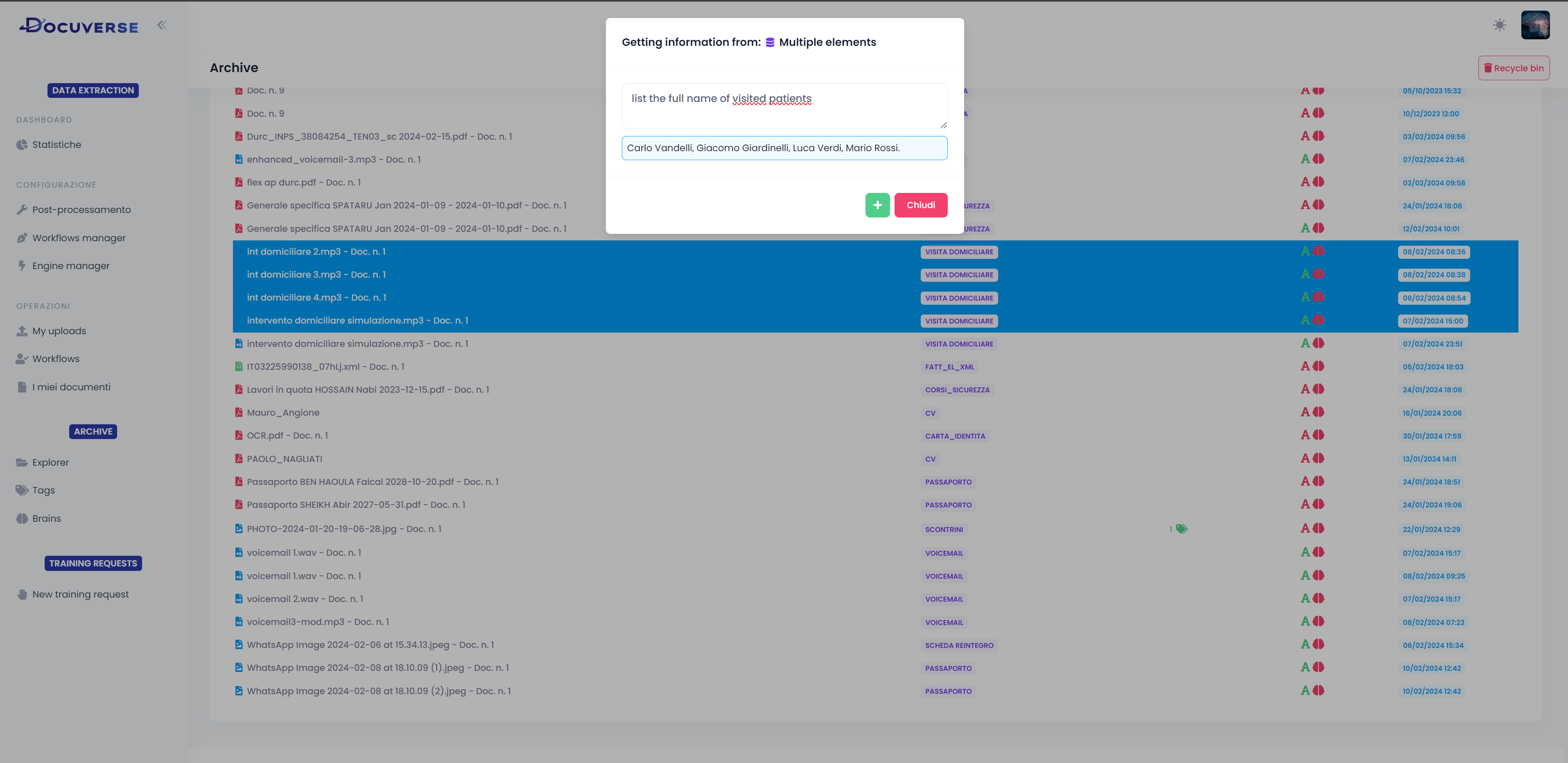Open the Tags section
Image resolution: width=1568 pixels, height=763 pixels.
[43, 491]
